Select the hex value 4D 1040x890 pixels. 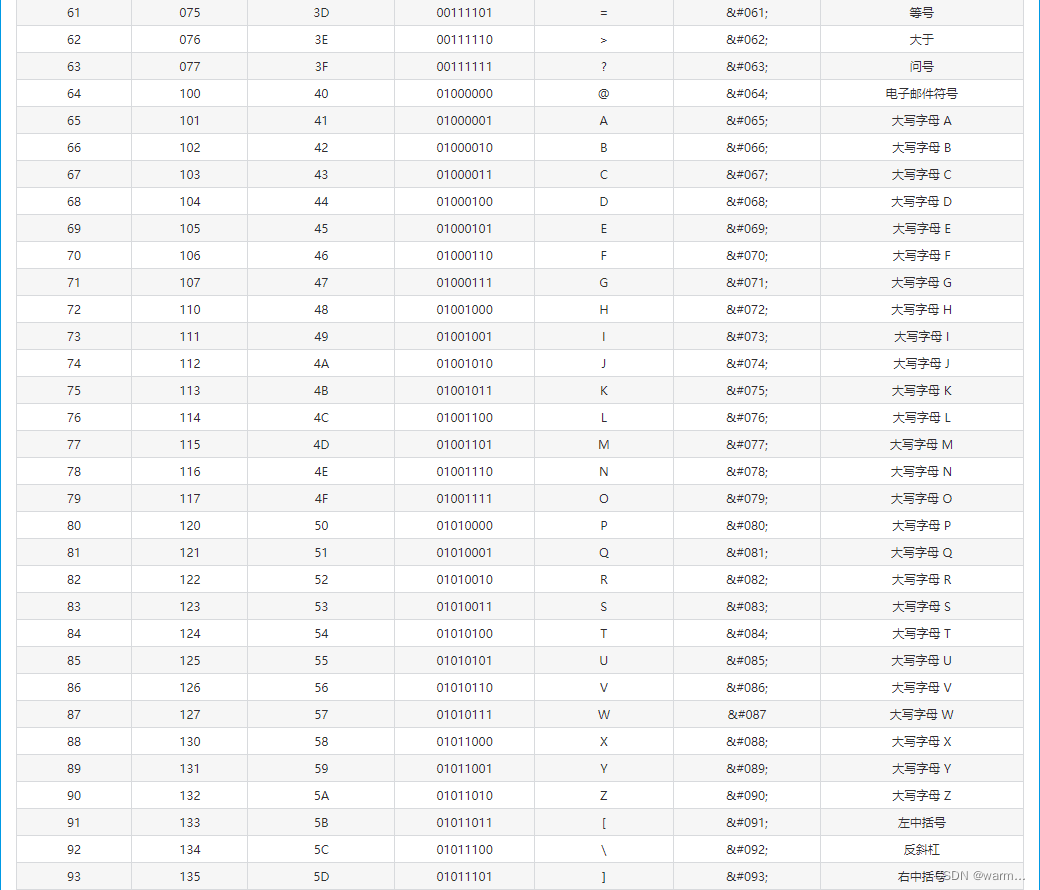point(321,444)
